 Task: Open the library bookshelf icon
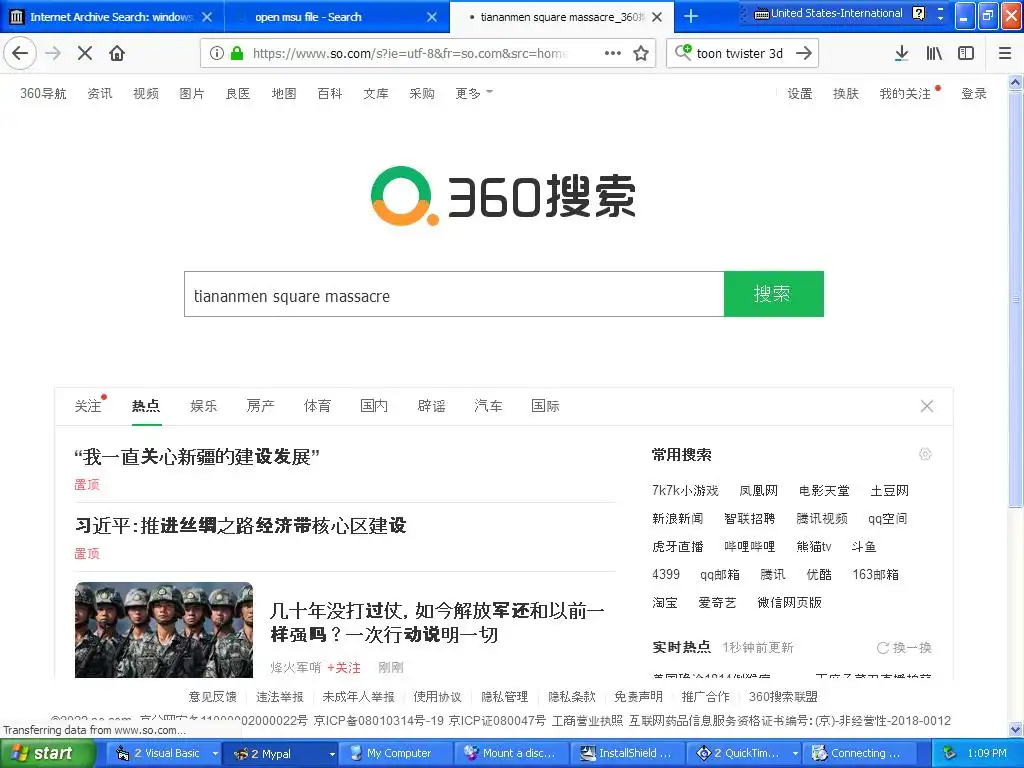click(934, 53)
